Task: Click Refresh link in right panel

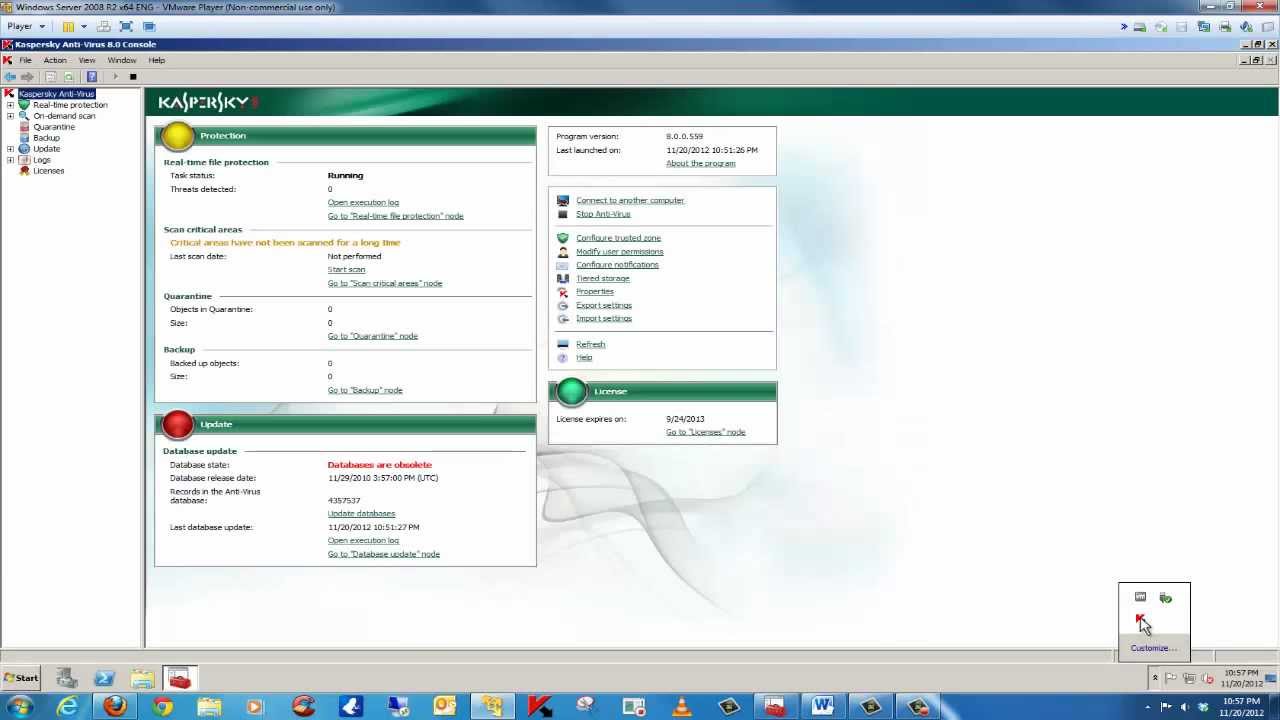Action: click(590, 345)
